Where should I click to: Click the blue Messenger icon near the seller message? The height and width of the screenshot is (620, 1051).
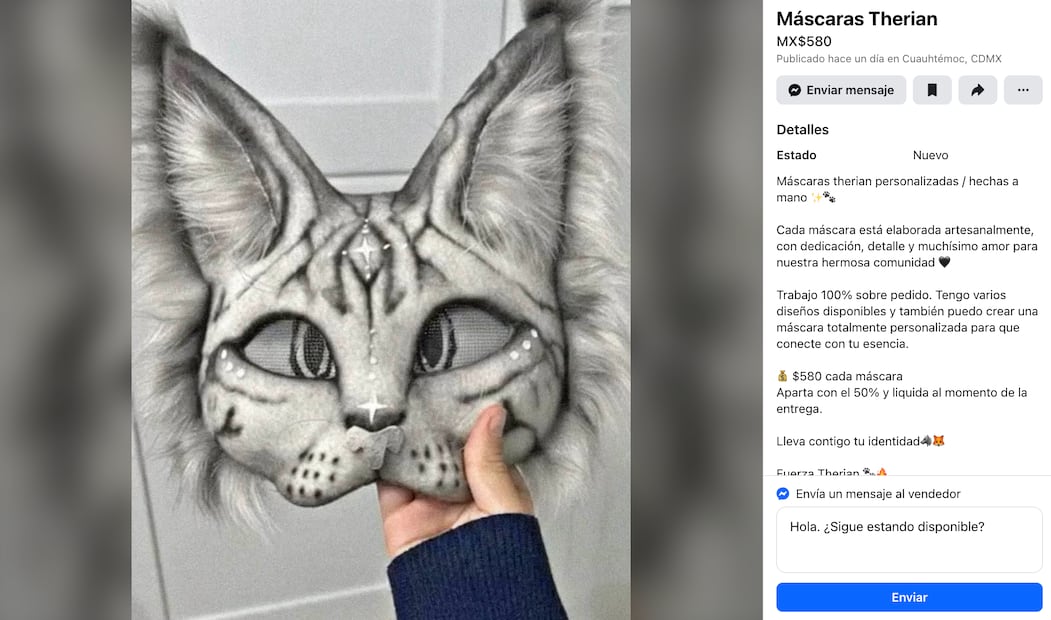(783, 493)
